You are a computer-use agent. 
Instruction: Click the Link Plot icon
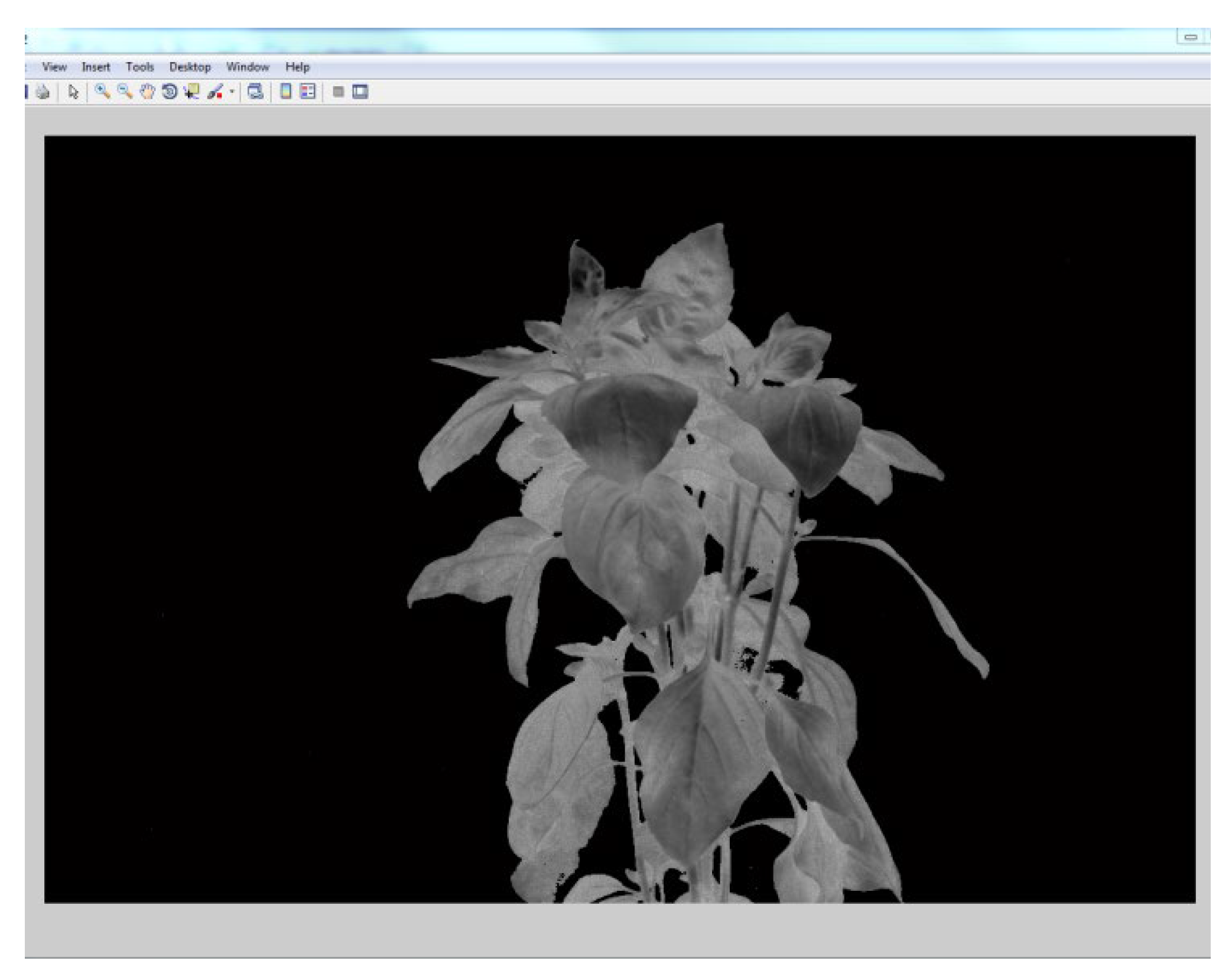255,92
